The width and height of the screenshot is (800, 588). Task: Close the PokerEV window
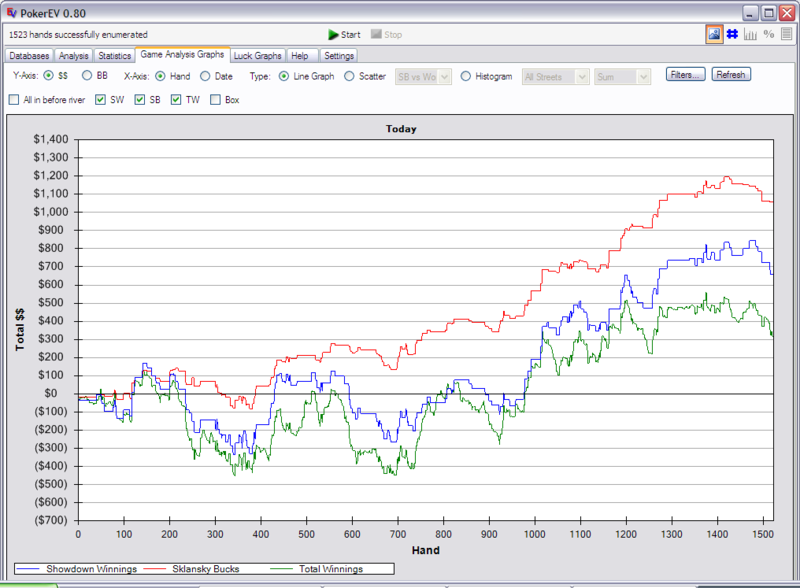[x=787, y=13]
